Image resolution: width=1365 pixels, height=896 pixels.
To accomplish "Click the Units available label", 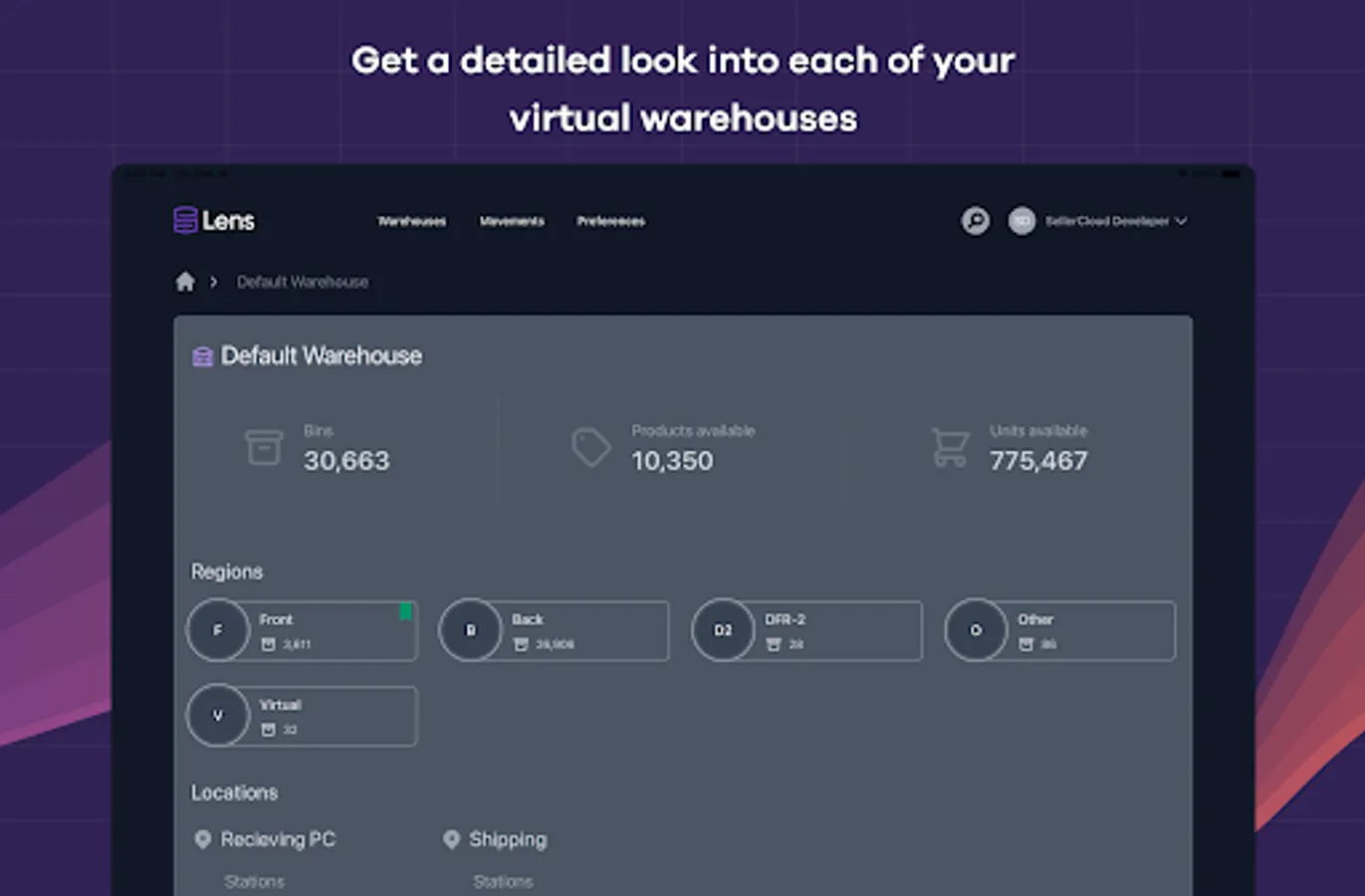I will [1038, 430].
